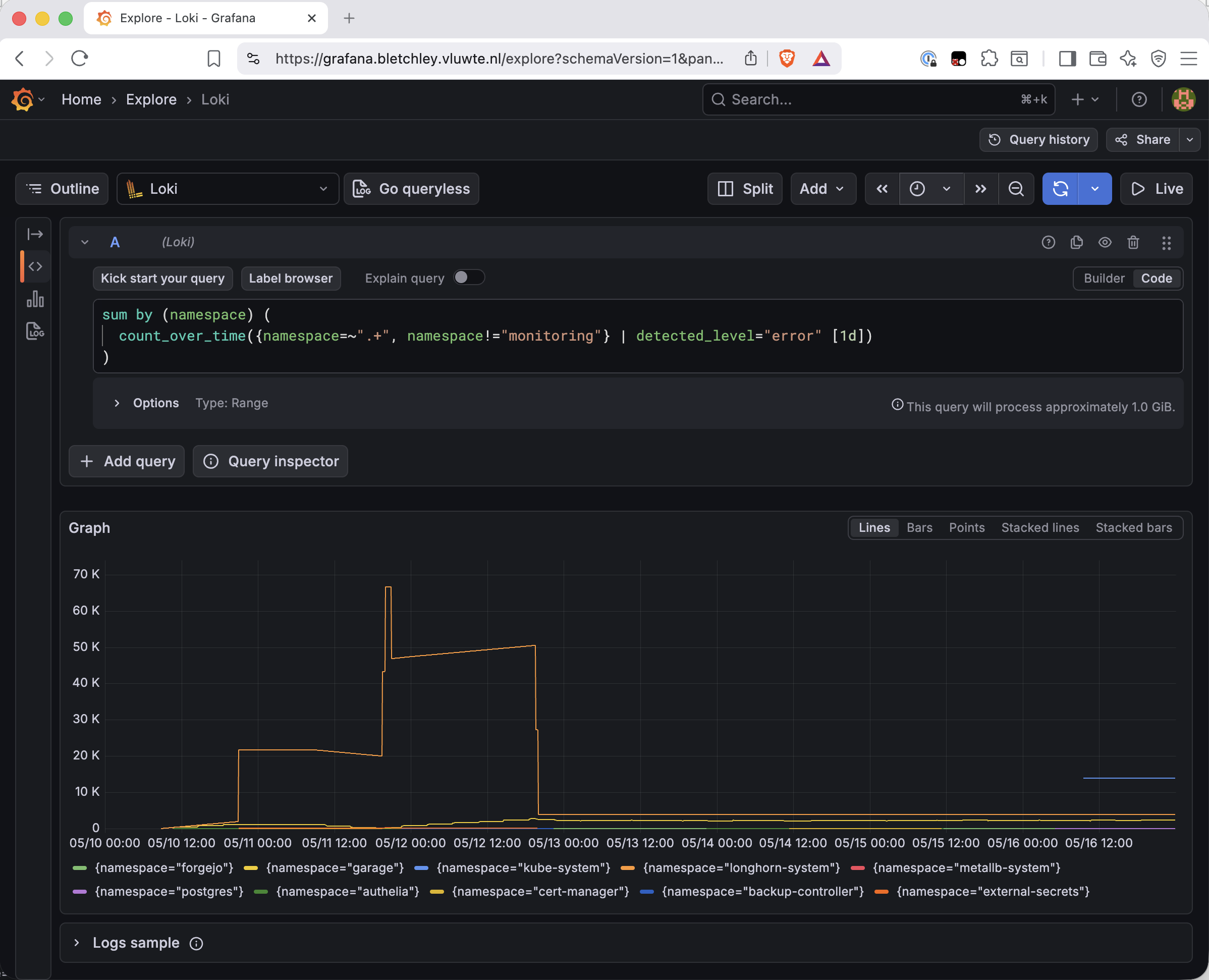The image size is (1209, 980).
Task: Open the time picker clock icon
Action: pyautogui.click(x=917, y=189)
